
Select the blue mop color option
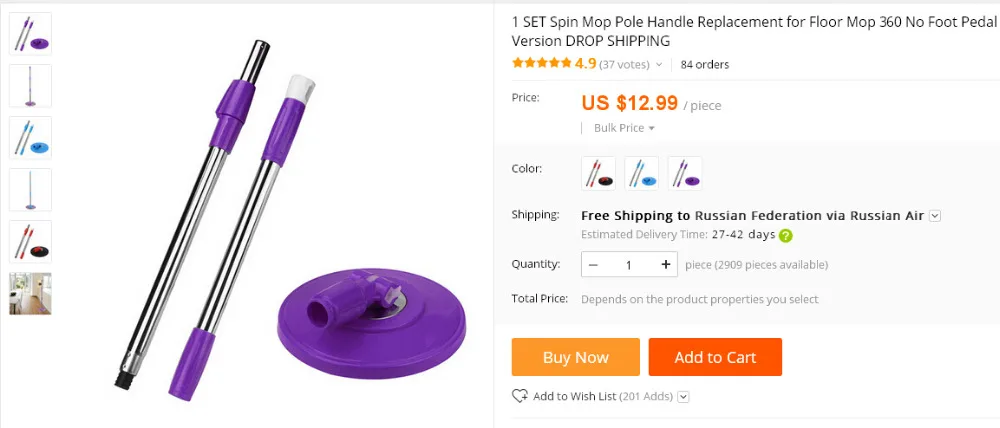[x=642, y=173]
